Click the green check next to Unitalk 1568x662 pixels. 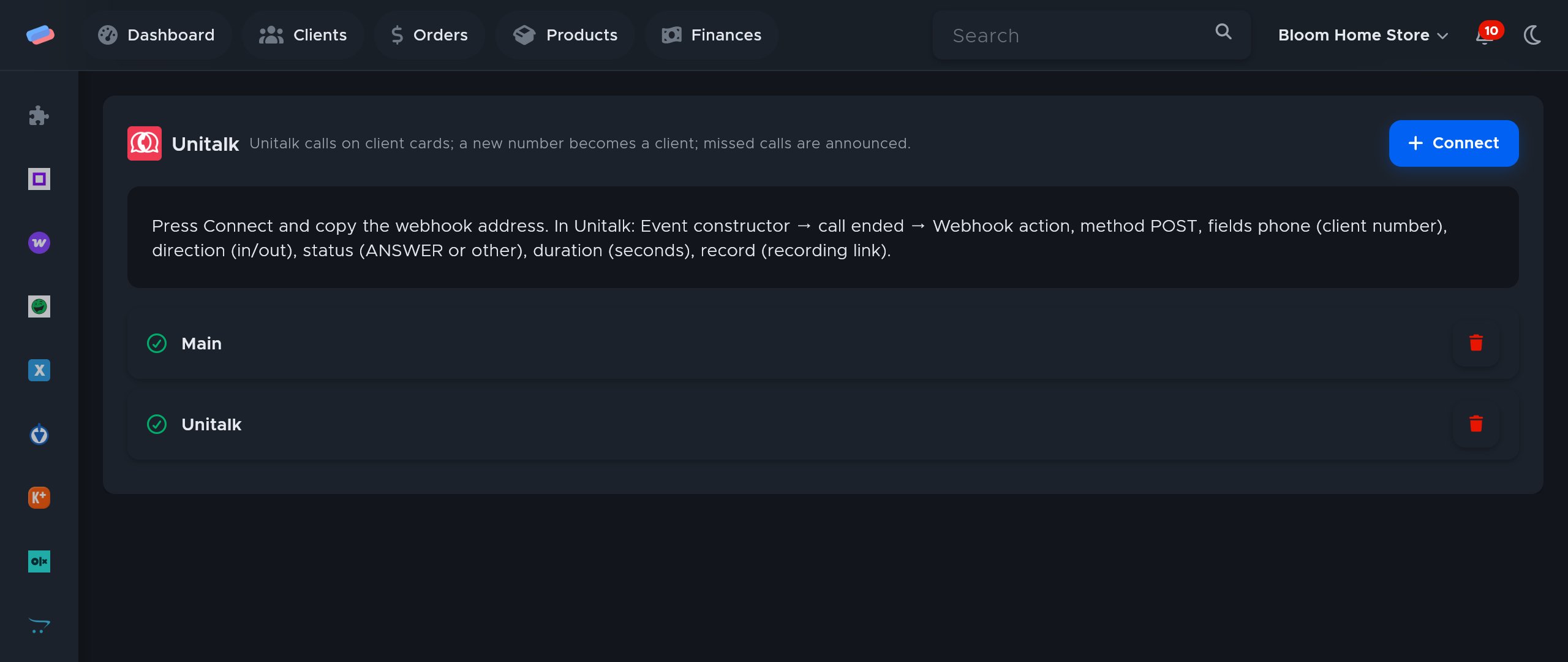pos(157,424)
